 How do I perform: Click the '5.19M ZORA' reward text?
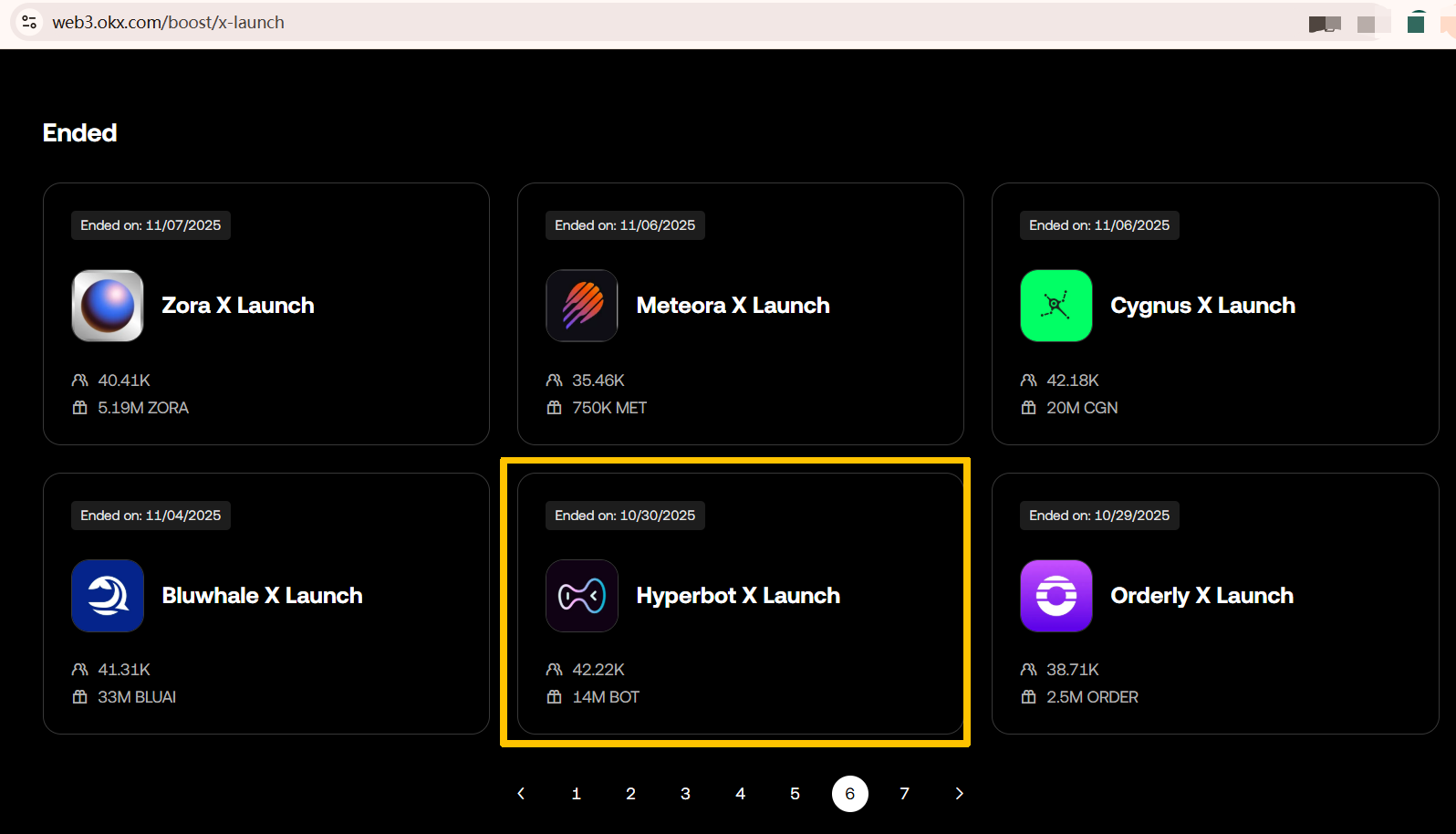(x=143, y=408)
